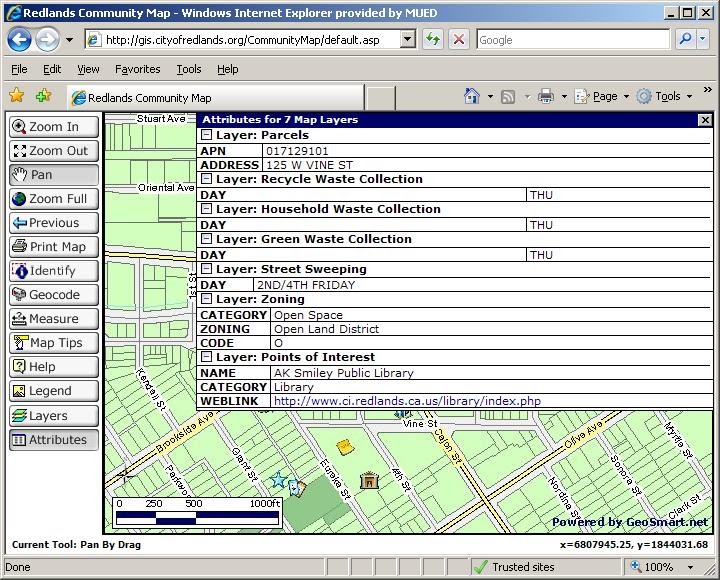Open the Help menu

pyautogui.click(x=227, y=69)
